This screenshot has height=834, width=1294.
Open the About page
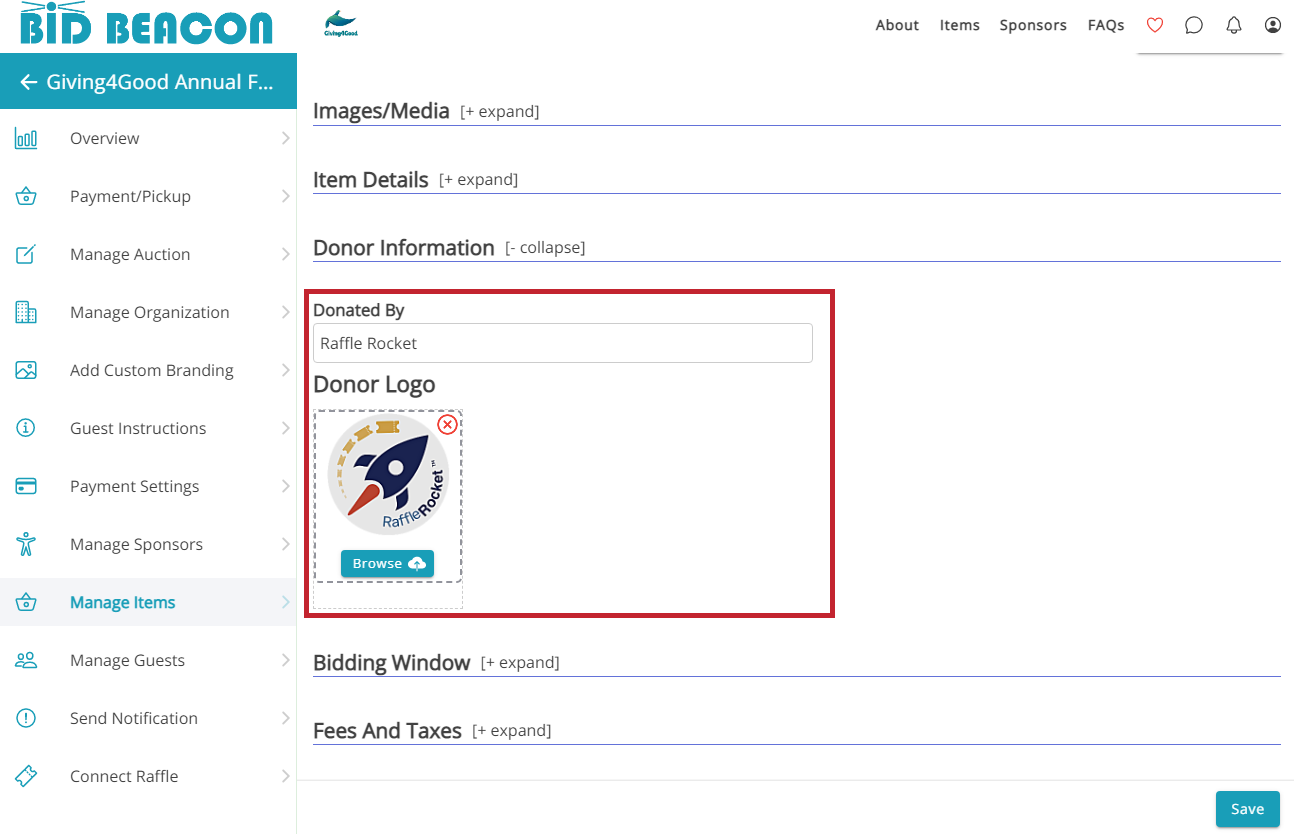[x=897, y=26]
